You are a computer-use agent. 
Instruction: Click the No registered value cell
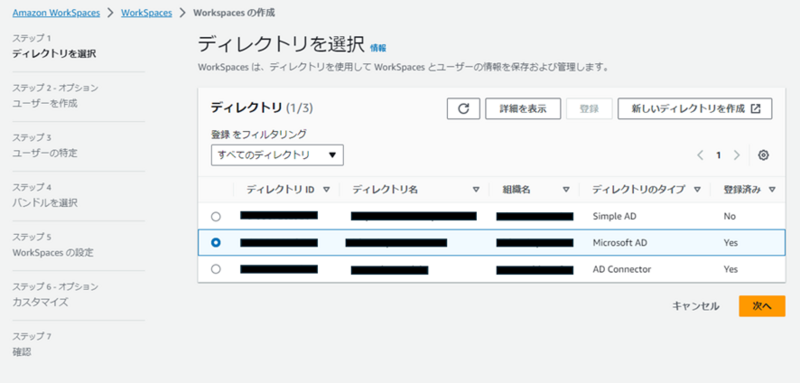click(x=730, y=216)
